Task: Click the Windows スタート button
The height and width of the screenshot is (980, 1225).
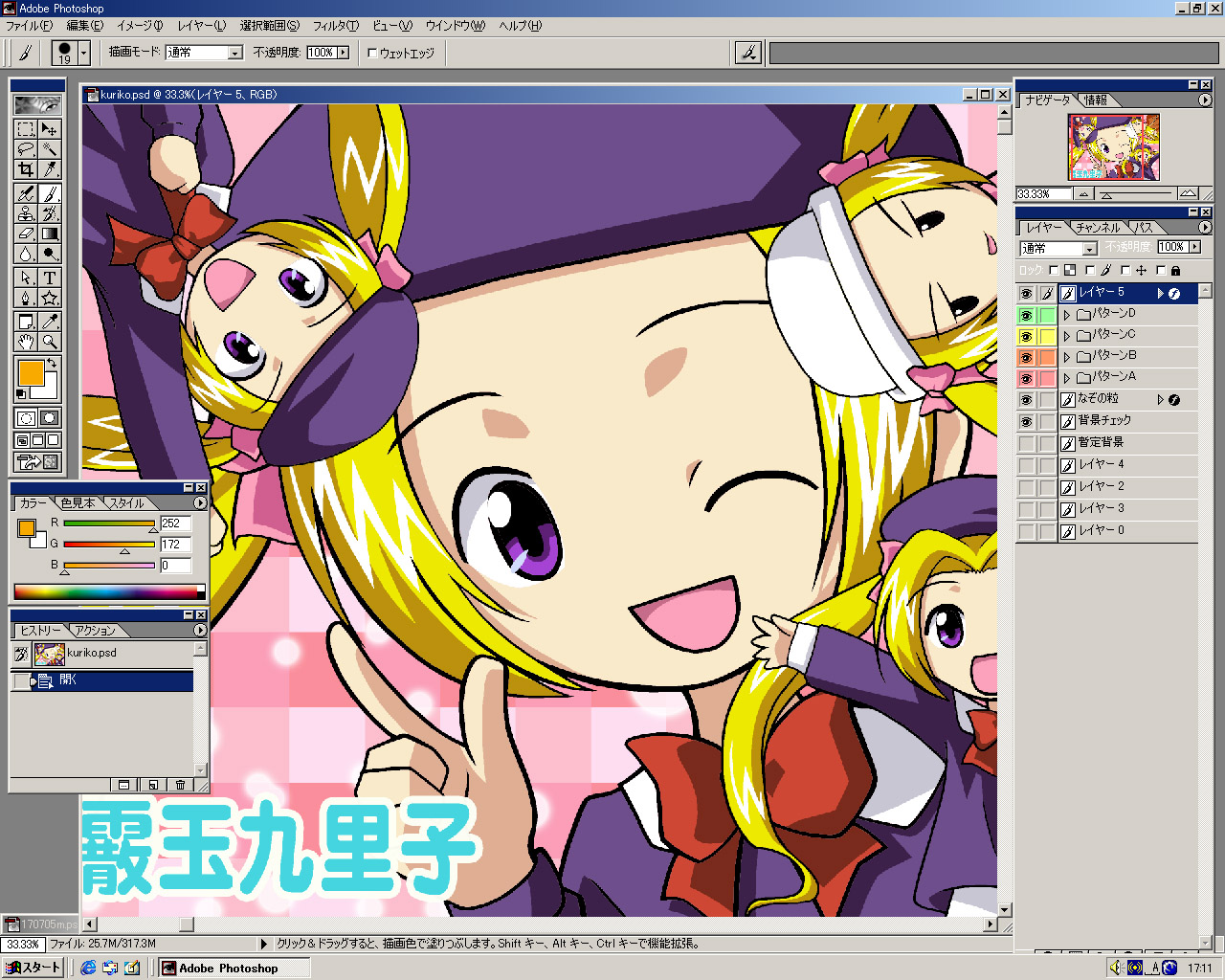Action: pos(33,968)
